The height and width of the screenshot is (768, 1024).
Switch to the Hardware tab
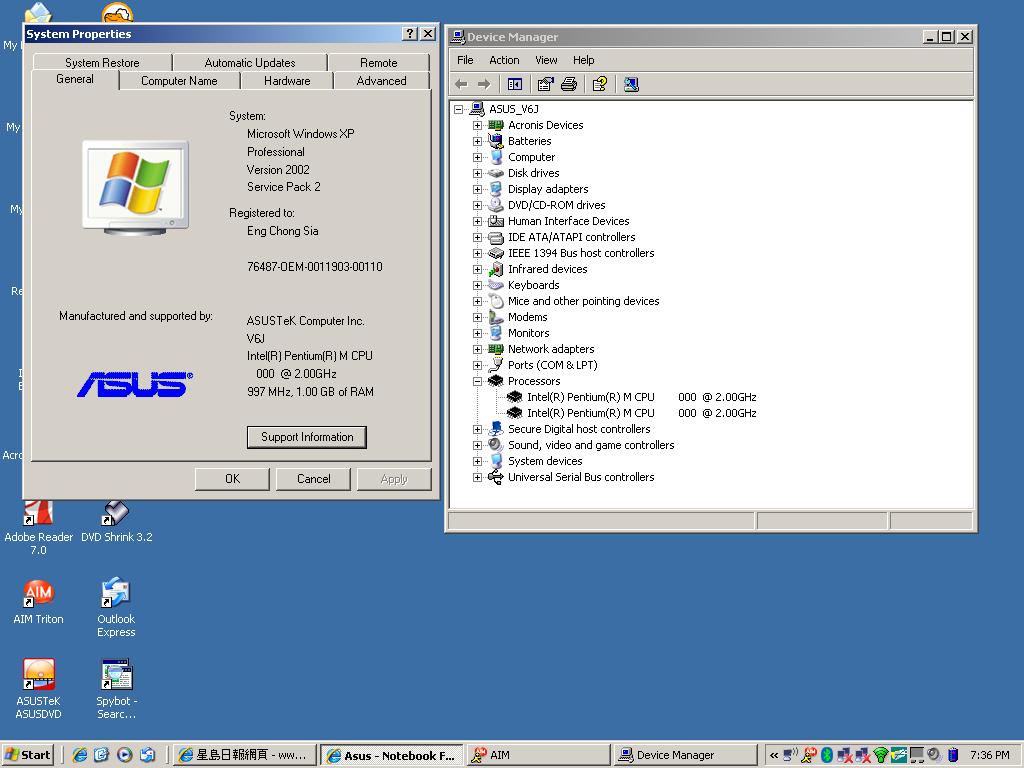pos(287,81)
